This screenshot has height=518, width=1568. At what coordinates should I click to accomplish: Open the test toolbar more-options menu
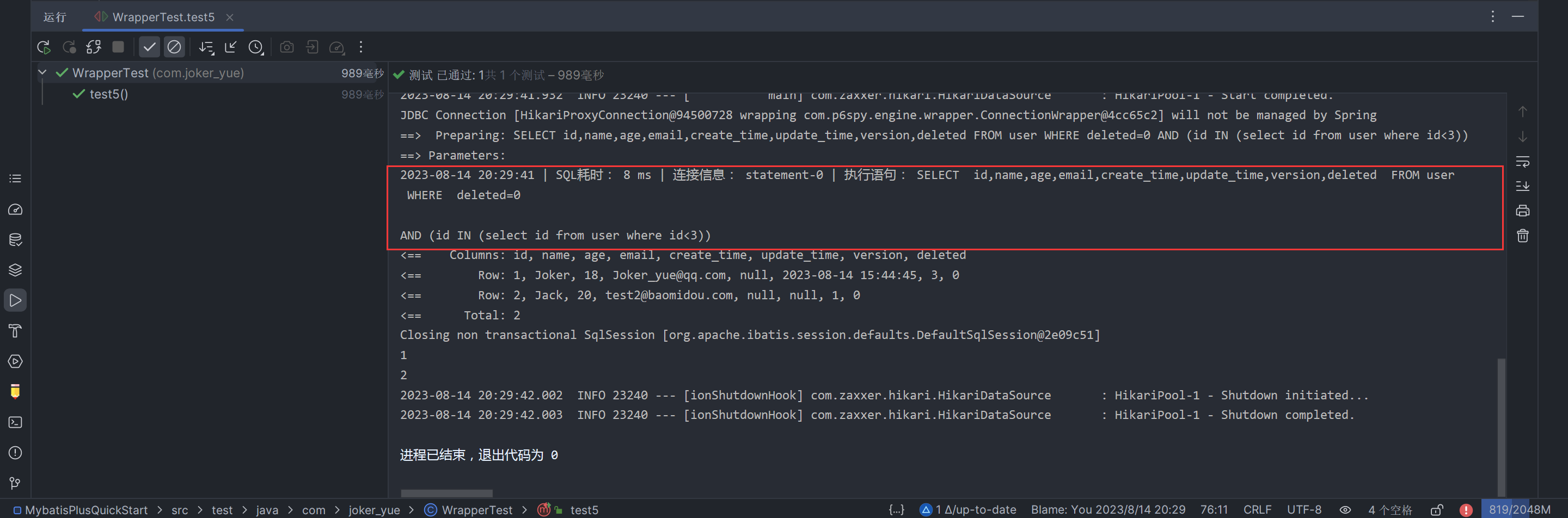(x=361, y=47)
